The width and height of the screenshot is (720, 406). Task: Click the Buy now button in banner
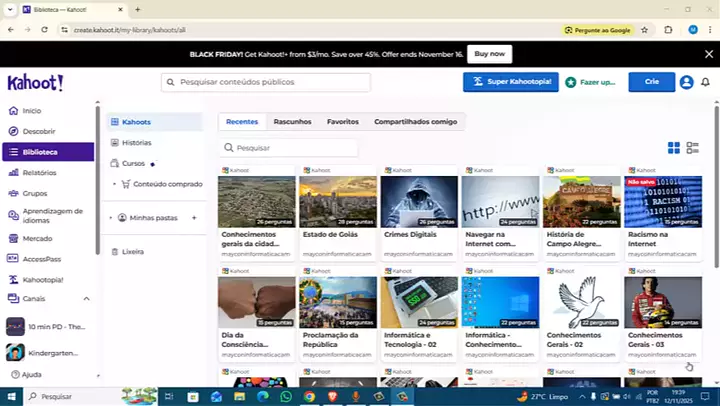click(x=490, y=54)
